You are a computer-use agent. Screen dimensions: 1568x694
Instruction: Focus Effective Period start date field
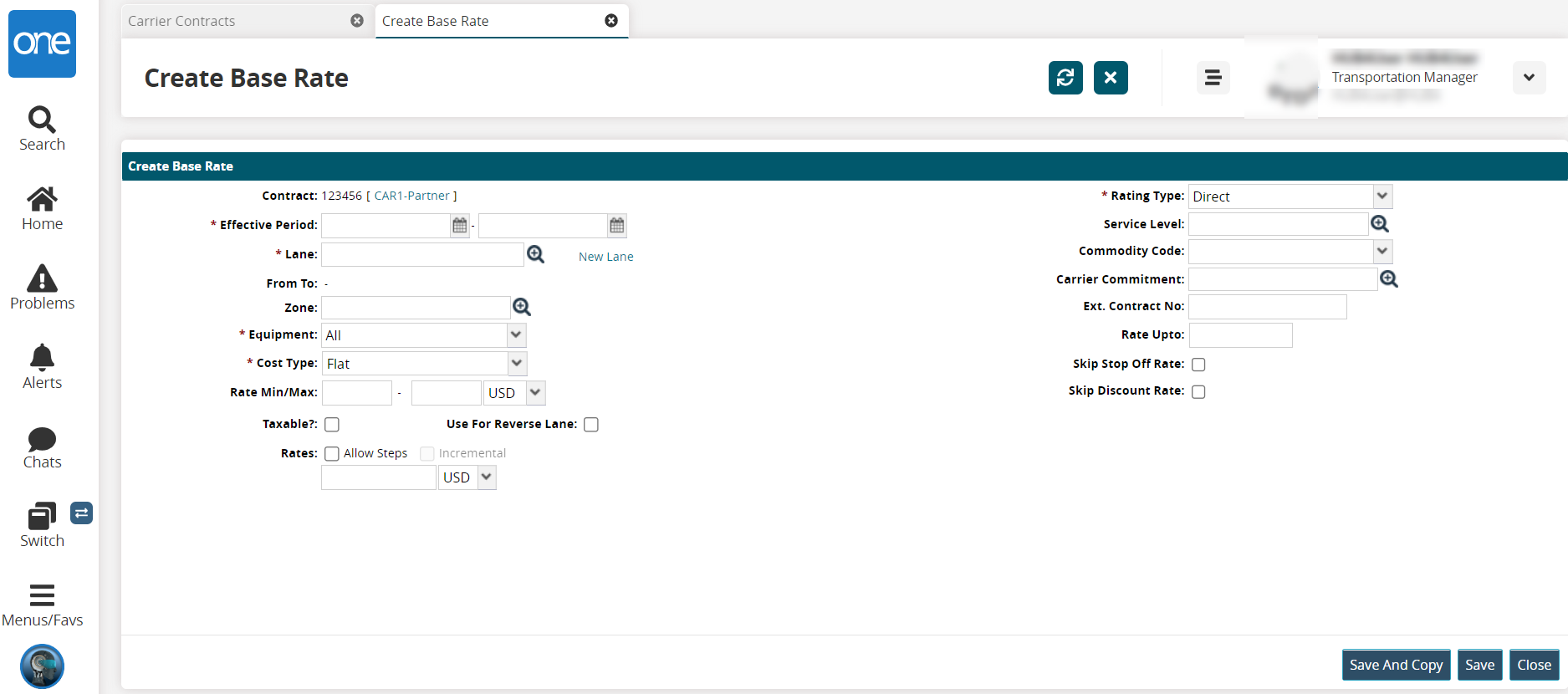(386, 225)
